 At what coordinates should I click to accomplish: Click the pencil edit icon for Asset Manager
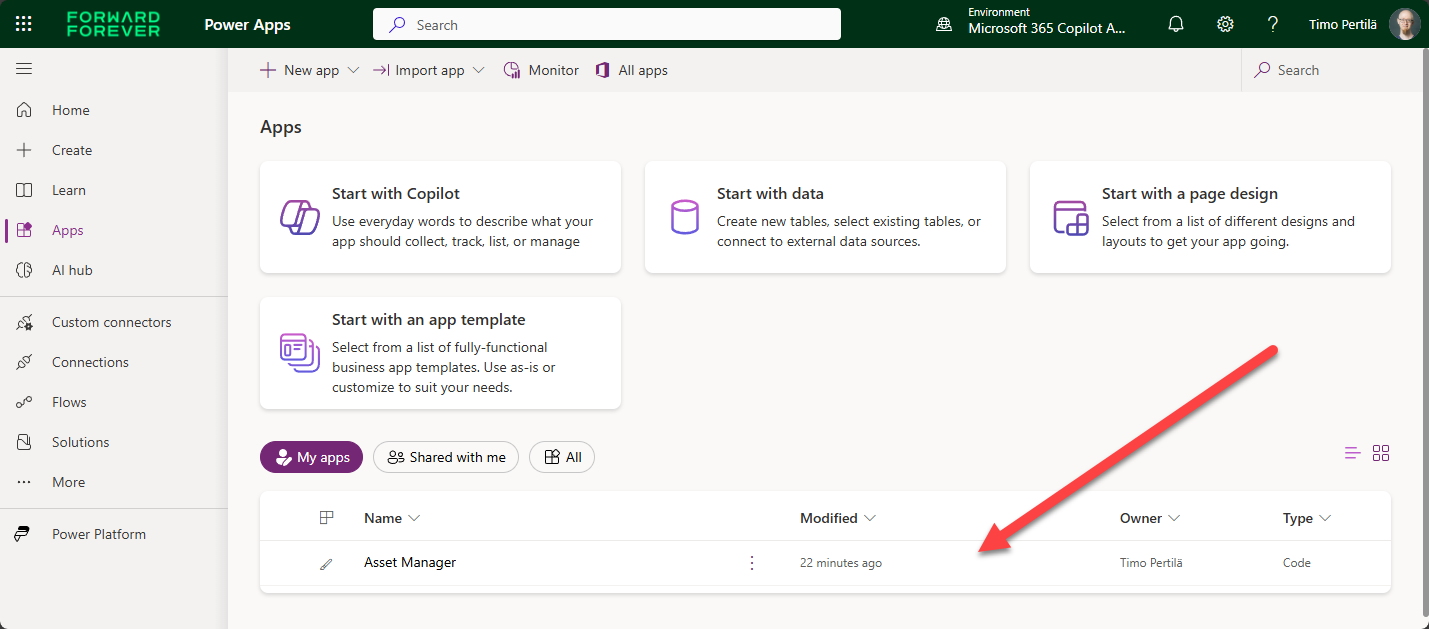tap(325, 564)
